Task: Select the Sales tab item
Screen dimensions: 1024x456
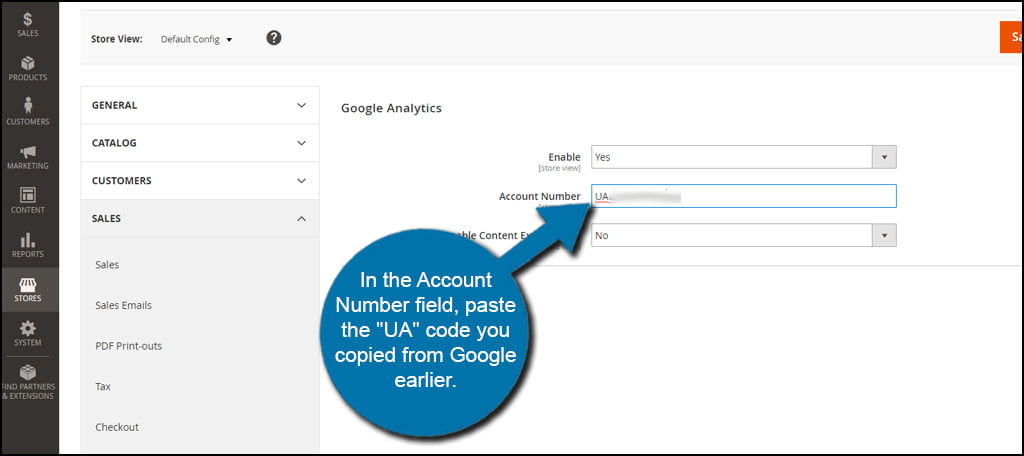Action: [x=107, y=265]
